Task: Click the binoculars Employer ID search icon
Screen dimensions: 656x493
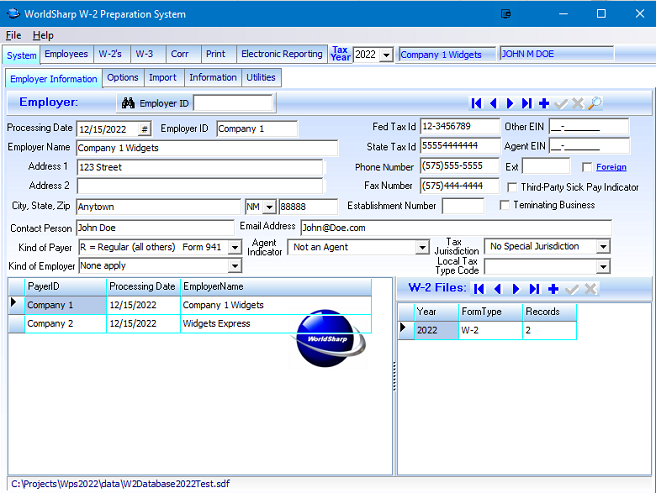Action: pyautogui.click(x=128, y=103)
